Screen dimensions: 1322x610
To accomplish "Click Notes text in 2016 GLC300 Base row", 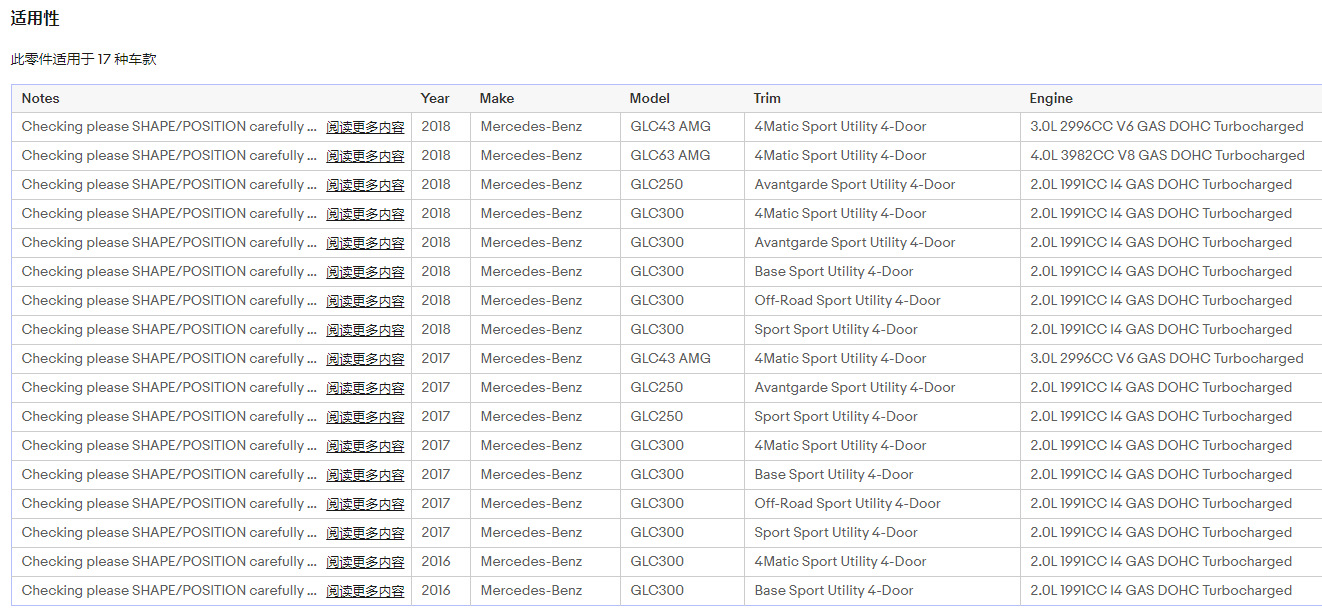I will tap(169, 590).
